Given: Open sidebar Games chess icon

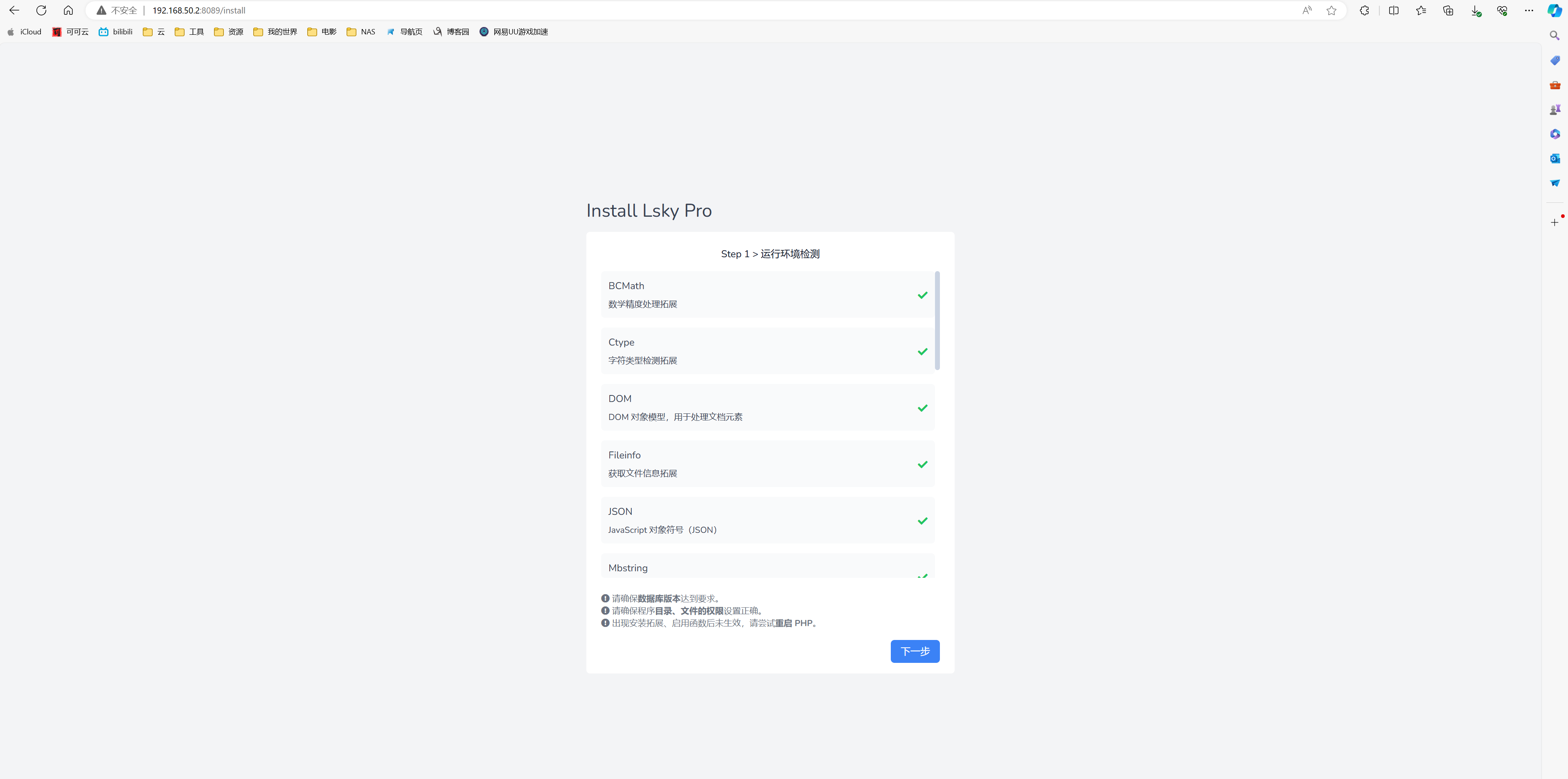Looking at the screenshot, I should point(1554,110).
